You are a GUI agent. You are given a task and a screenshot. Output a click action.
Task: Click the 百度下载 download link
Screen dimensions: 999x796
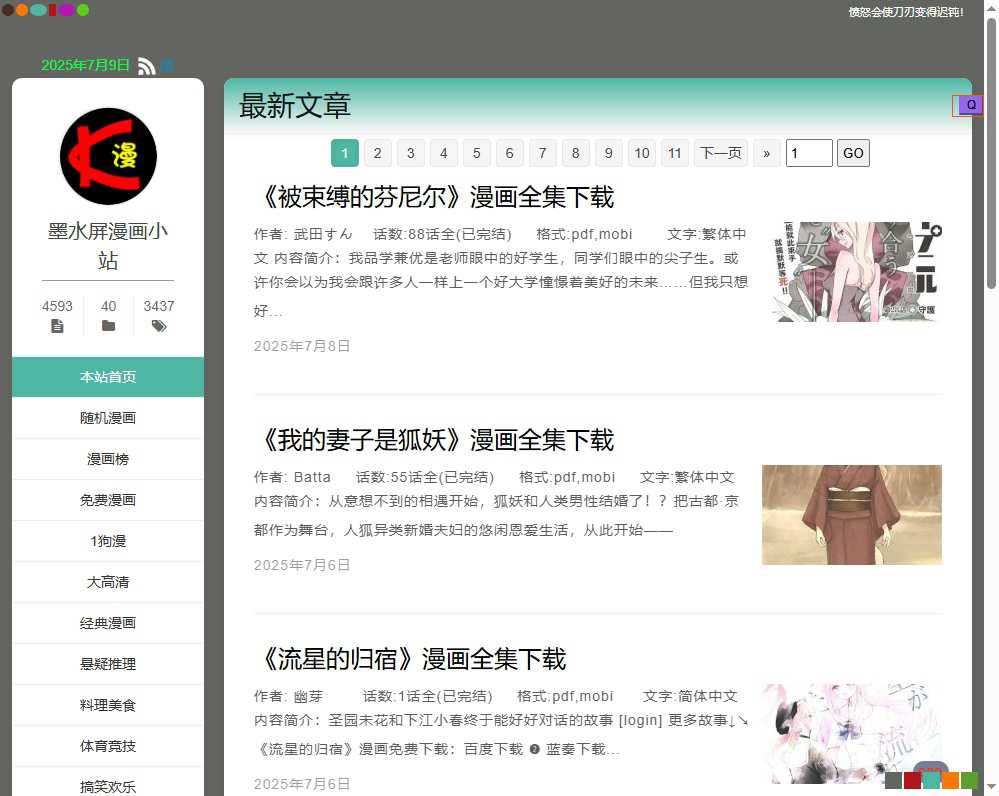(492, 747)
